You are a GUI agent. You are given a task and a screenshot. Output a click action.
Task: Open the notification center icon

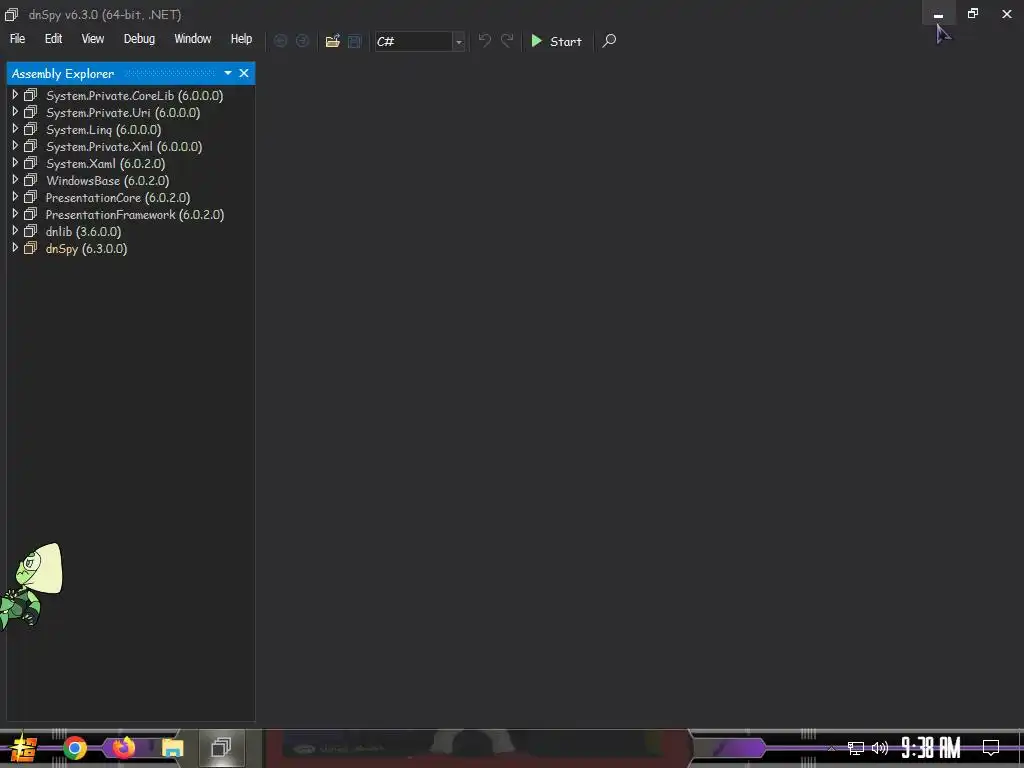click(x=991, y=747)
